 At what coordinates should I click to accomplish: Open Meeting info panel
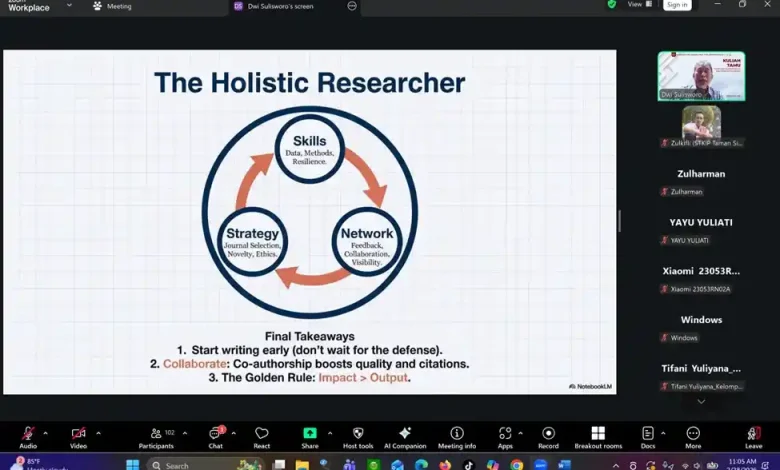456,436
